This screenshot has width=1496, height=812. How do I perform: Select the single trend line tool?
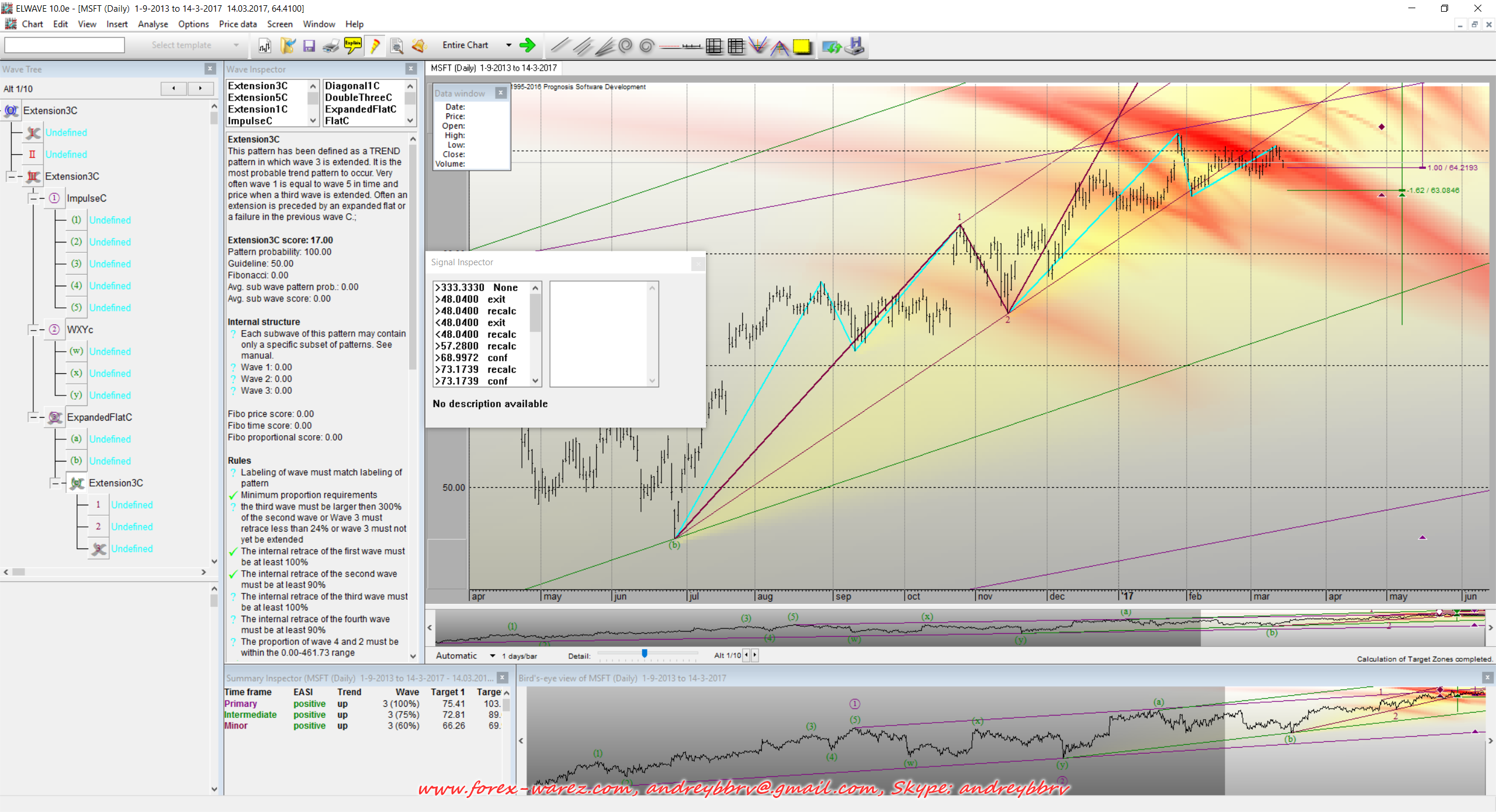[x=560, y=46]
